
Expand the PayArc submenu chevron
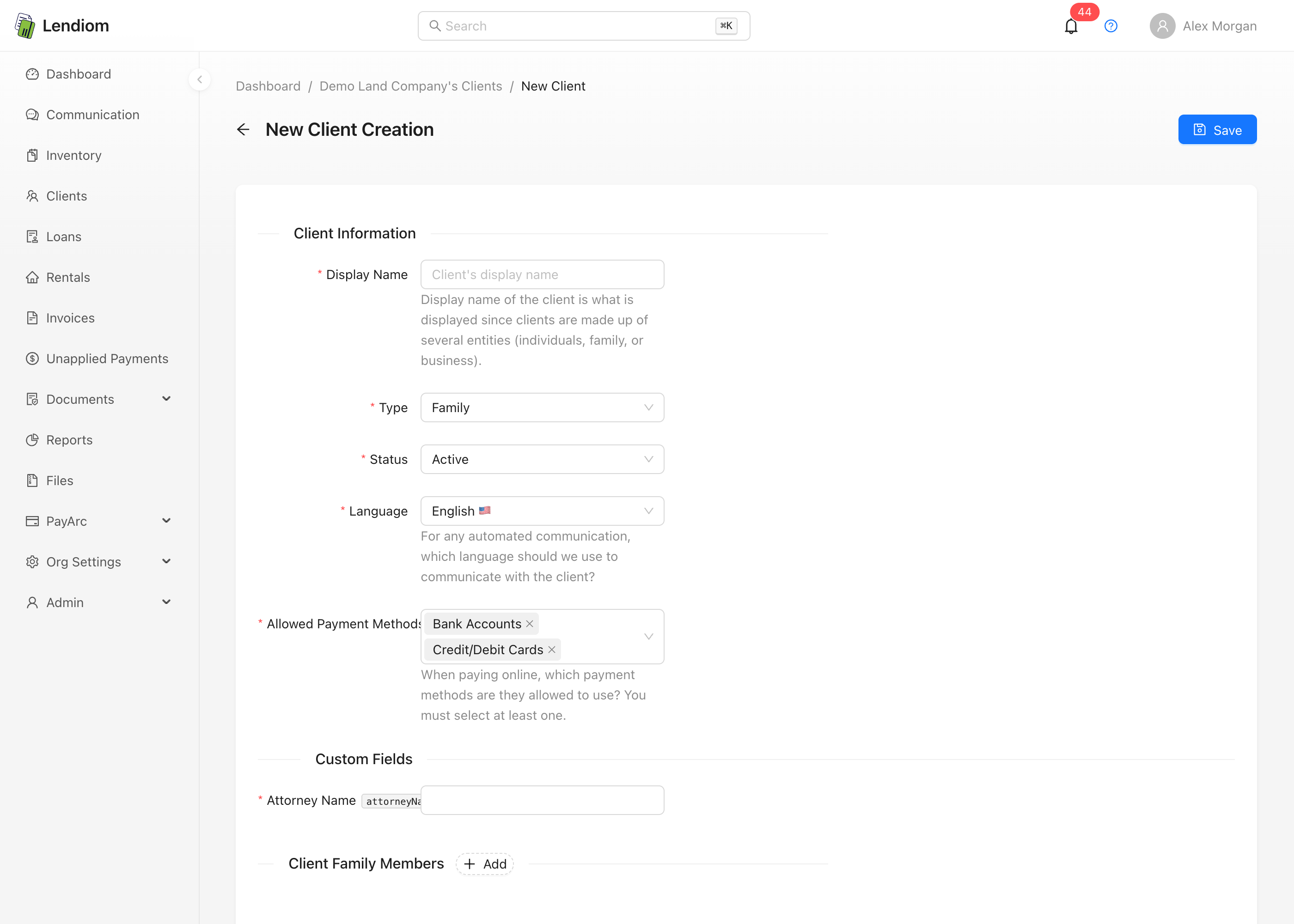tap(166, 521)
